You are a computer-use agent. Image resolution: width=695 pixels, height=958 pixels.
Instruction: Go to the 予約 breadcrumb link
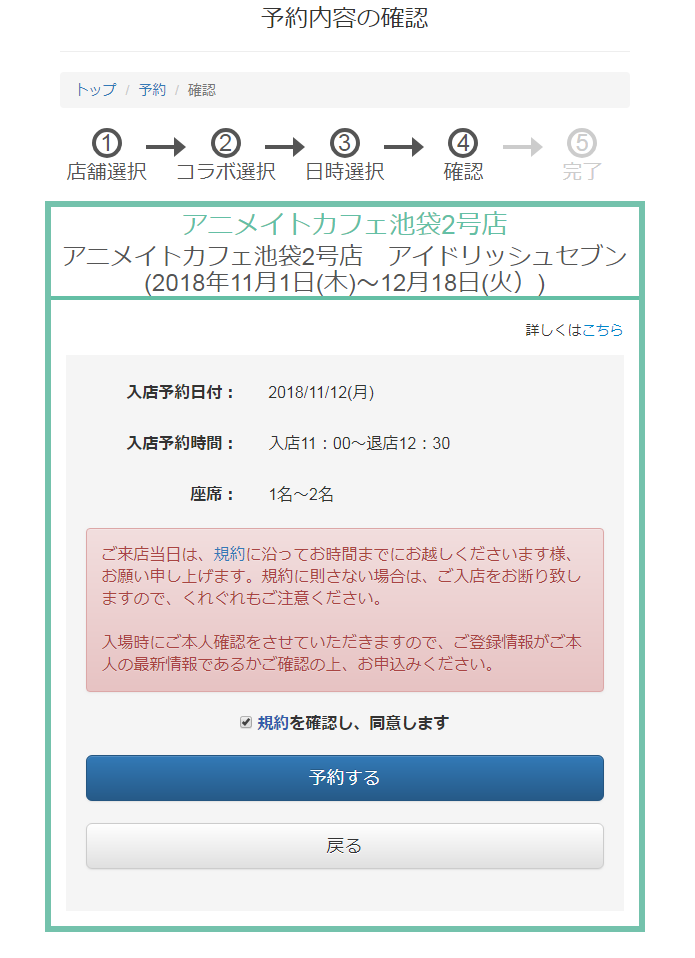(152, 90)
